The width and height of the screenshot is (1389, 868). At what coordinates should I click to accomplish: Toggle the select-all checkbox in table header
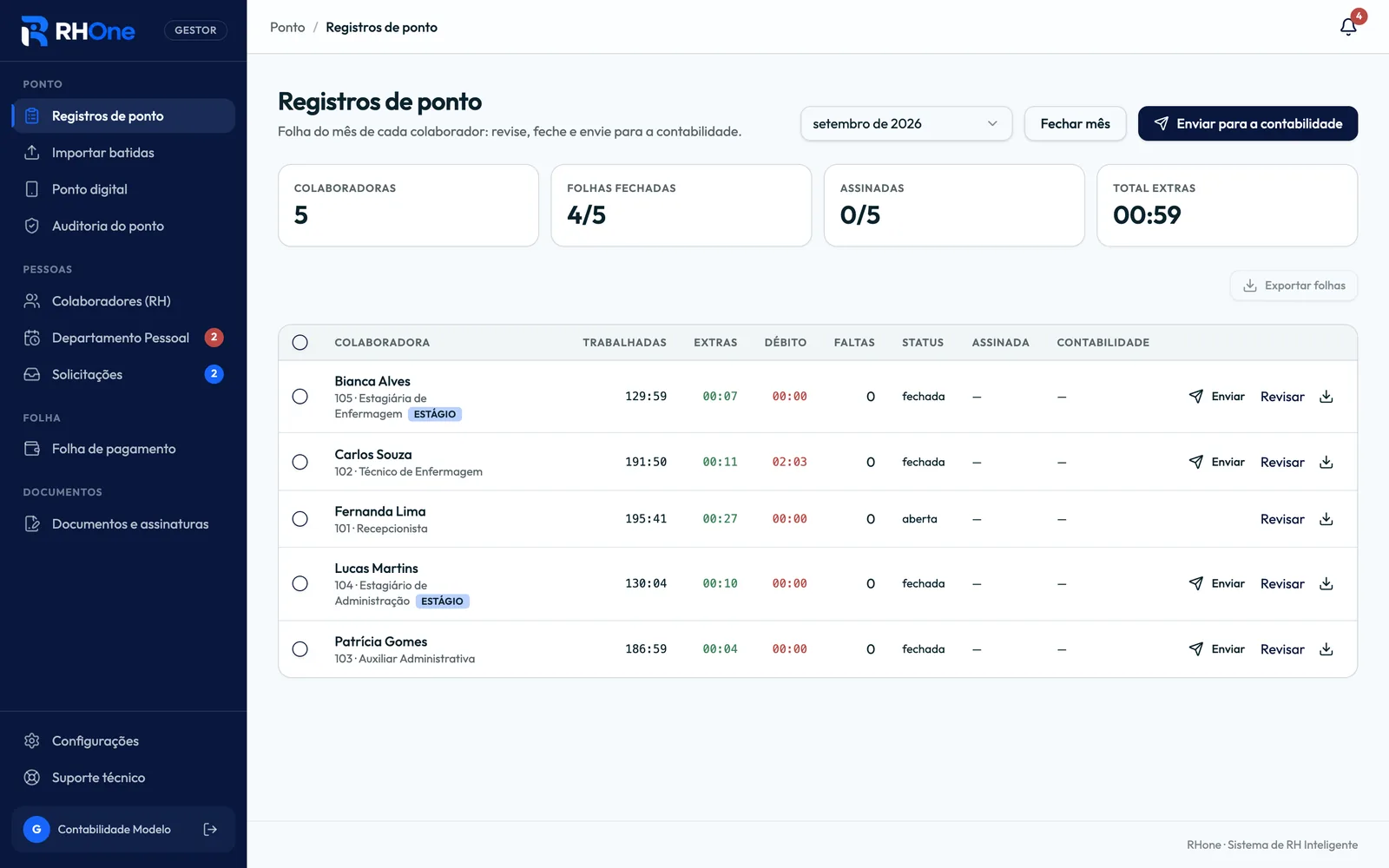[x=300, y=342]
